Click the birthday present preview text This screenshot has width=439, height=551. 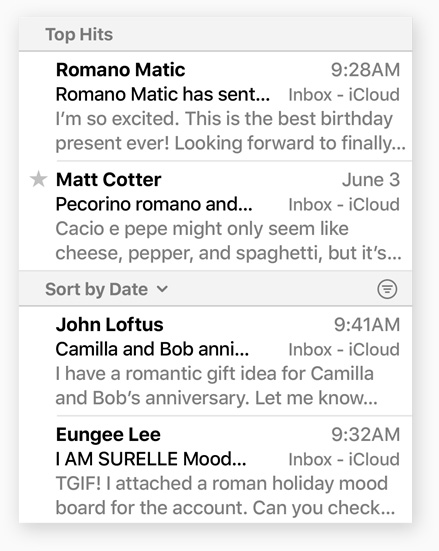pos(231,131)
